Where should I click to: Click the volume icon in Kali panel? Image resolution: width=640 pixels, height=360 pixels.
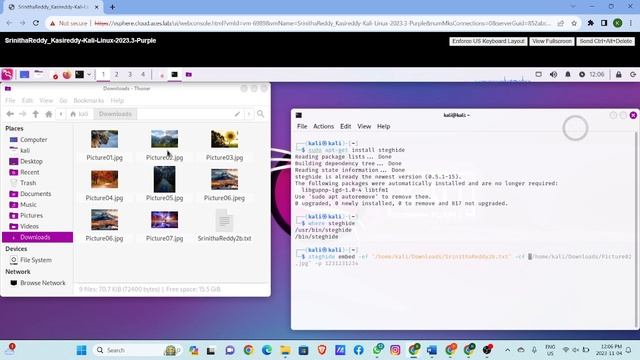553,74
